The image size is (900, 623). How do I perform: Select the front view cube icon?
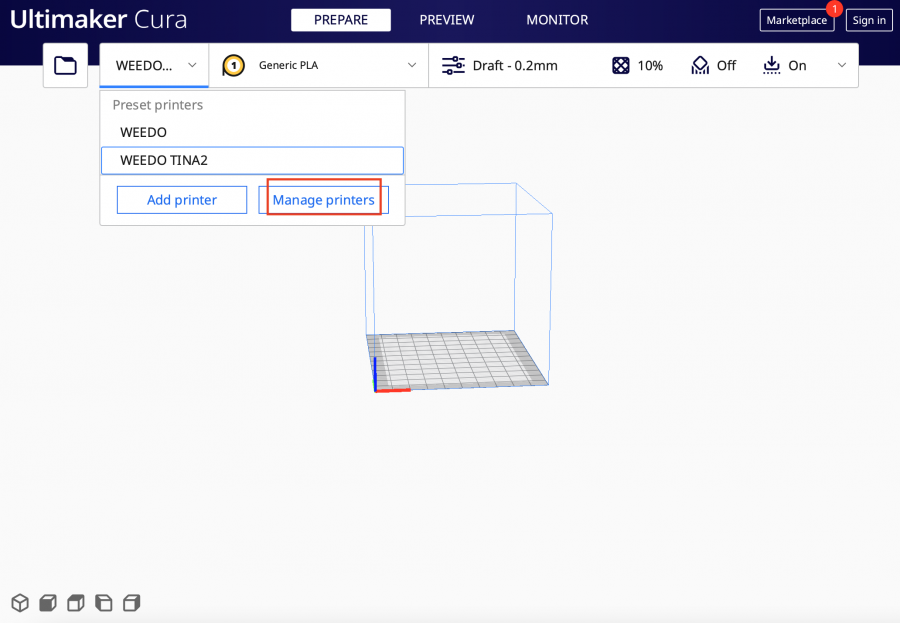point(48,603)
